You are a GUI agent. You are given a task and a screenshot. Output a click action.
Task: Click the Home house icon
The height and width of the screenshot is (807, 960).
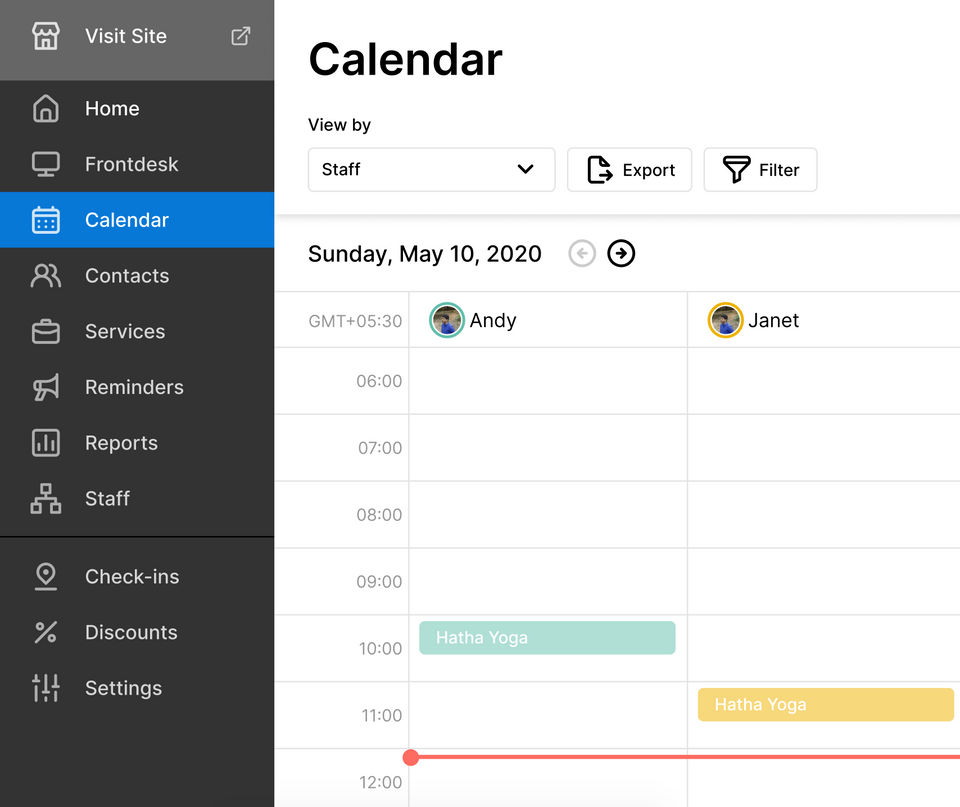(x=46, y=109)
